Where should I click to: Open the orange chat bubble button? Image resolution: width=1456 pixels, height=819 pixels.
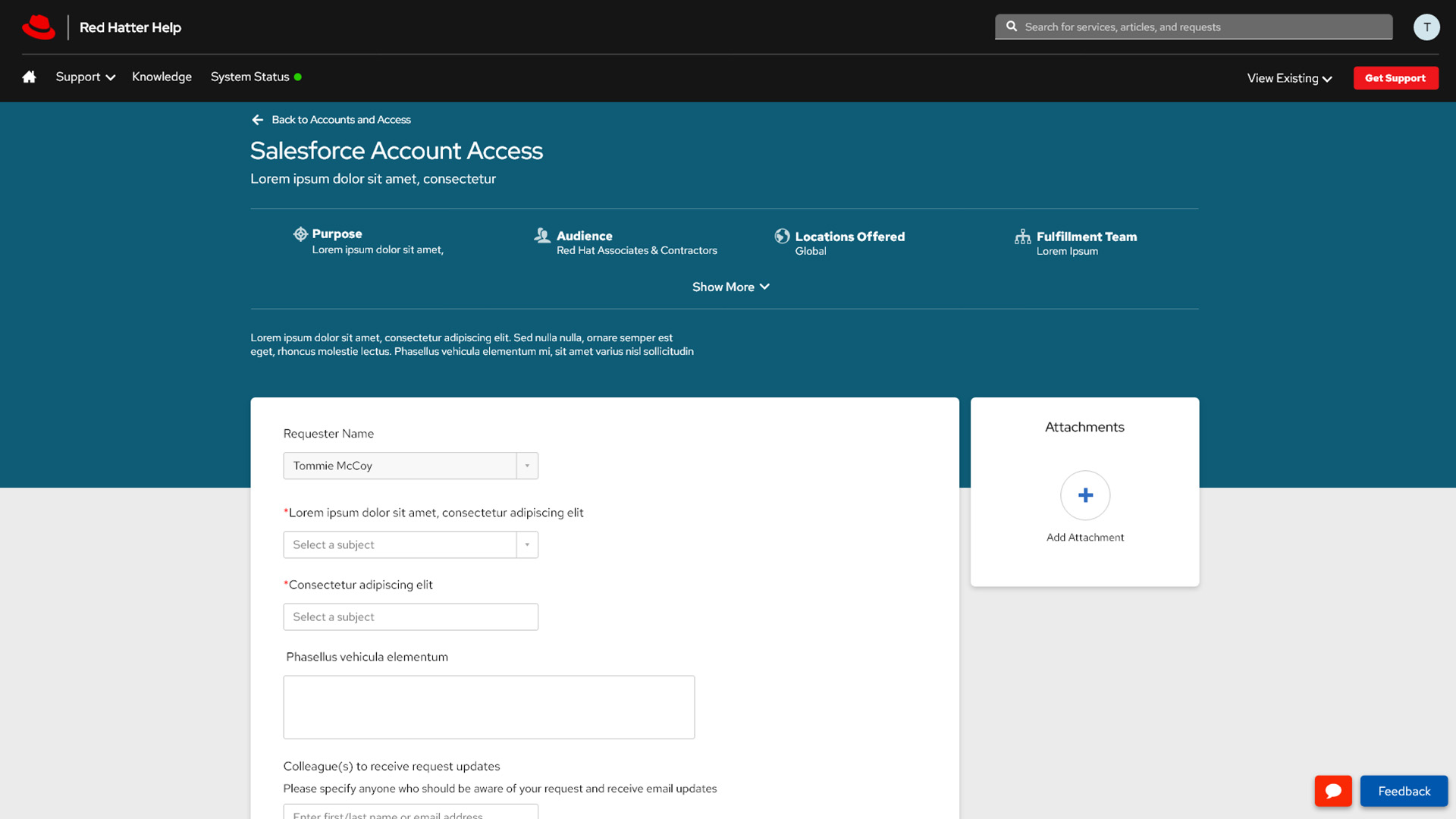pyautogui.click(x=1333, y=791)
